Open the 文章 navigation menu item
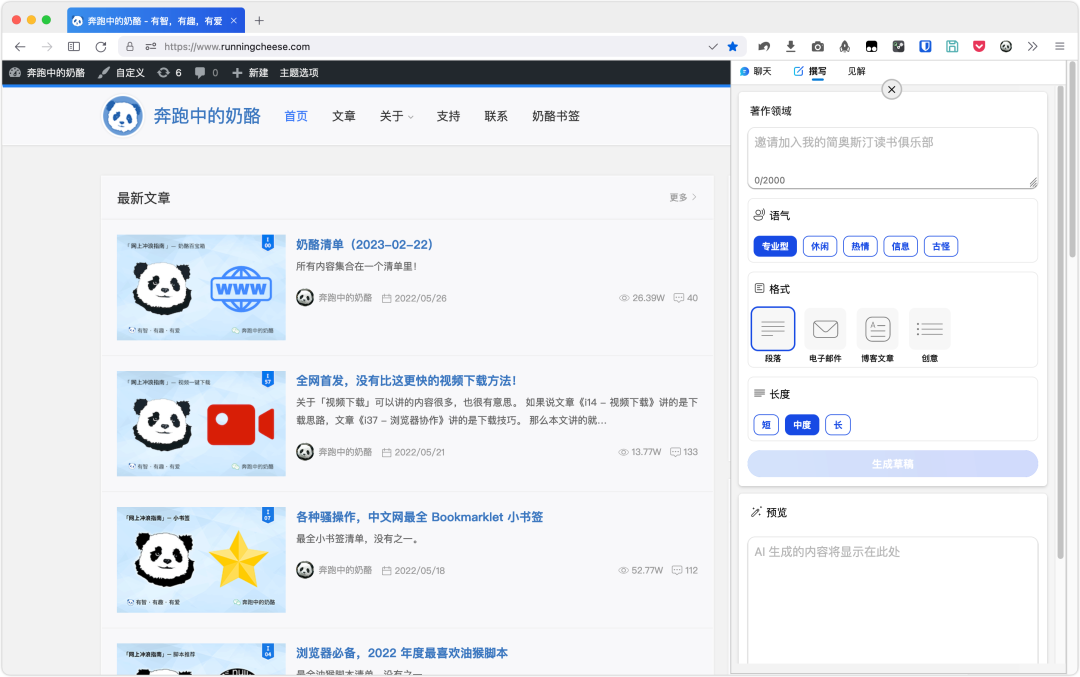Screen dimensions: 1080x677 pyautogui.click(x=344, y=116)
